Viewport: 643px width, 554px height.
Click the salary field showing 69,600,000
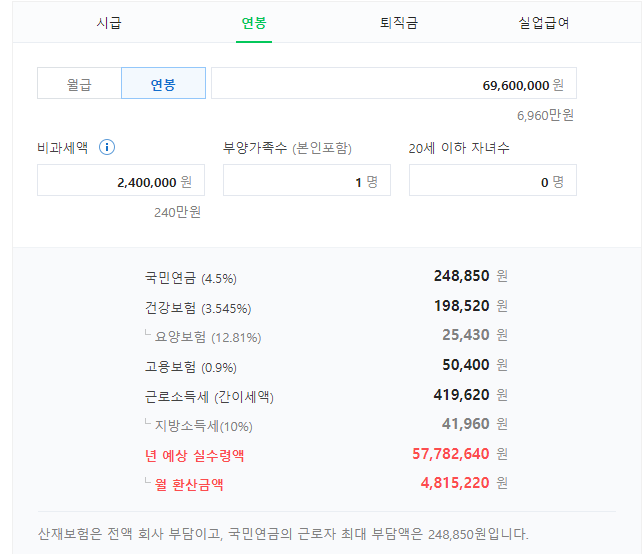[394, 83]
